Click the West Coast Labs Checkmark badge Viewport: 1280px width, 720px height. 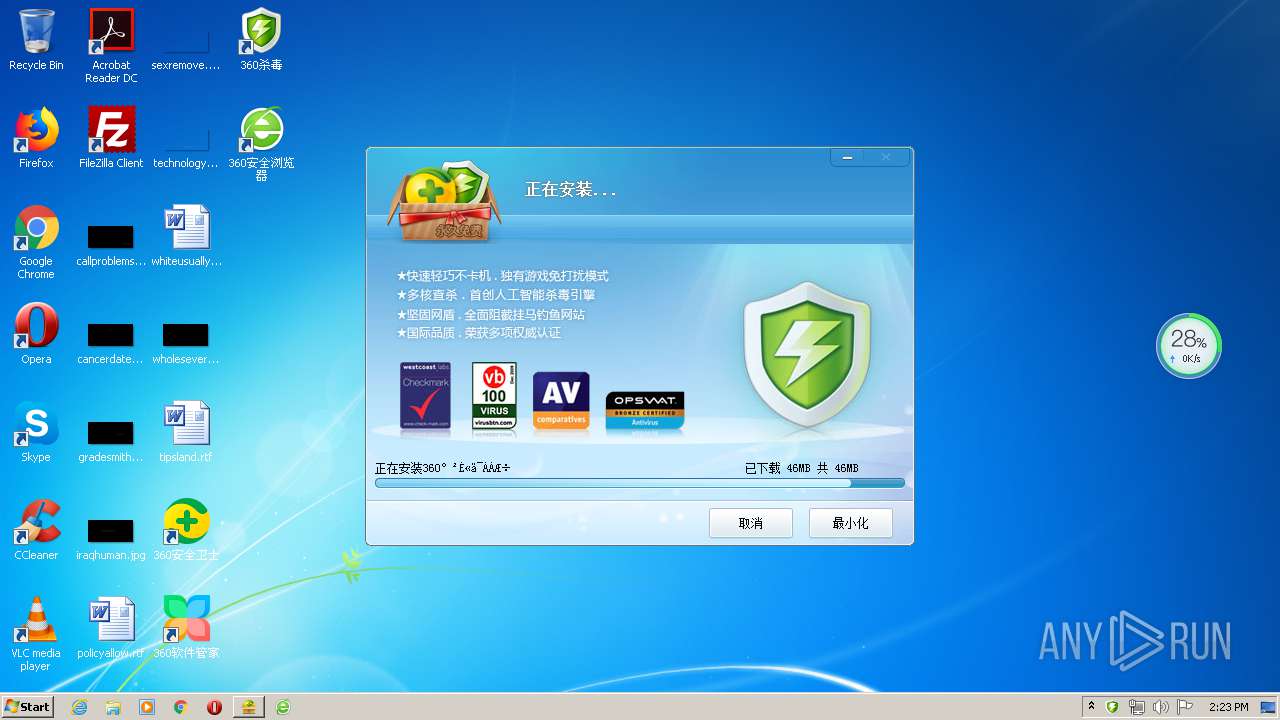coord(425,397)
